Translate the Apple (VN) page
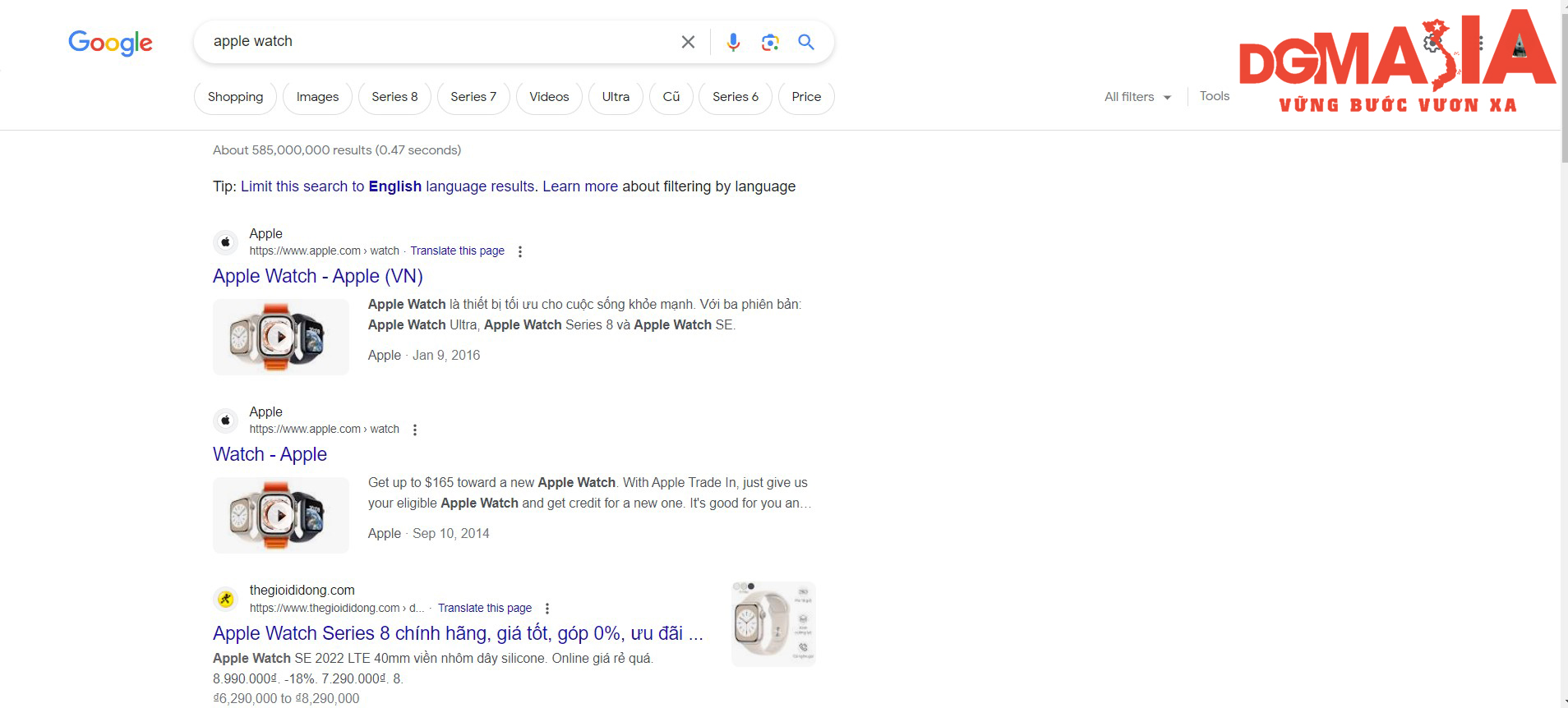 [458, 251]
